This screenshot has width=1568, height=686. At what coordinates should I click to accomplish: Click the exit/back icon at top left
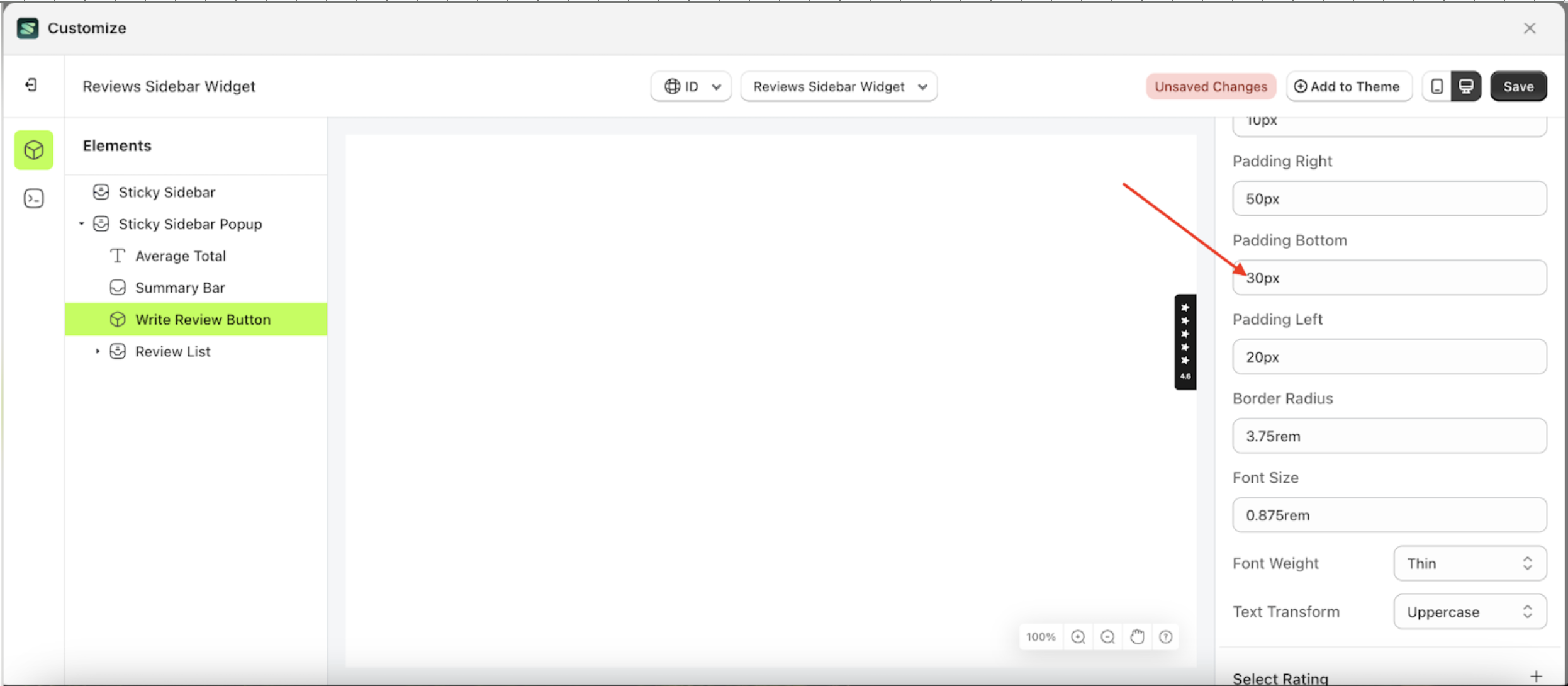(30, 86)
